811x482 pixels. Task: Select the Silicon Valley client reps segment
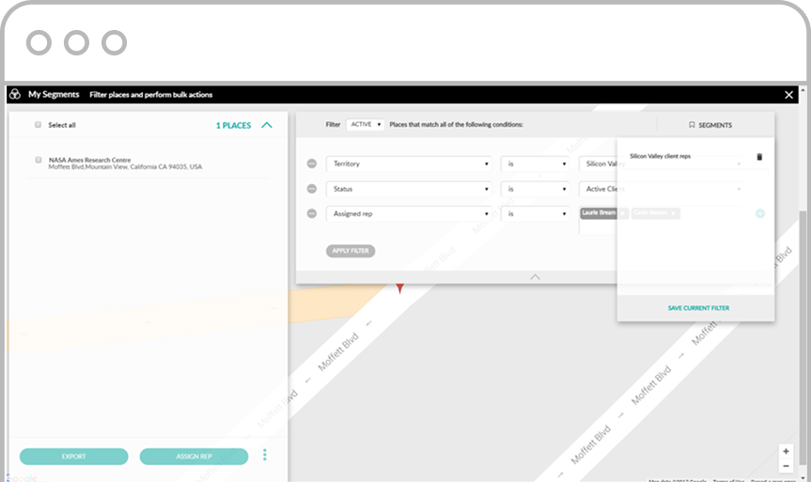(660, 156)
